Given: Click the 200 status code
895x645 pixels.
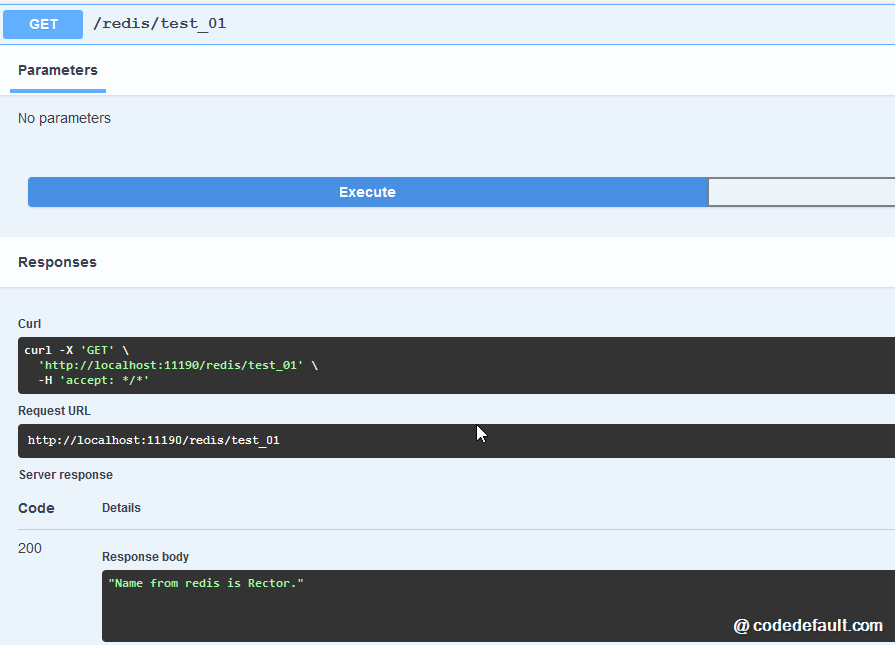Looking at the screenshot, I should tap(30, 548).
